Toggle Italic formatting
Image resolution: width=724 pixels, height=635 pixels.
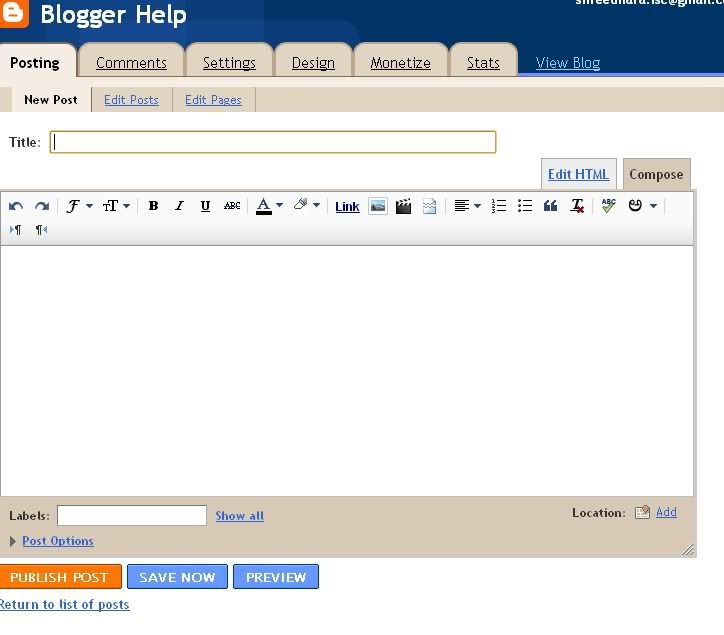pos(179,206)
